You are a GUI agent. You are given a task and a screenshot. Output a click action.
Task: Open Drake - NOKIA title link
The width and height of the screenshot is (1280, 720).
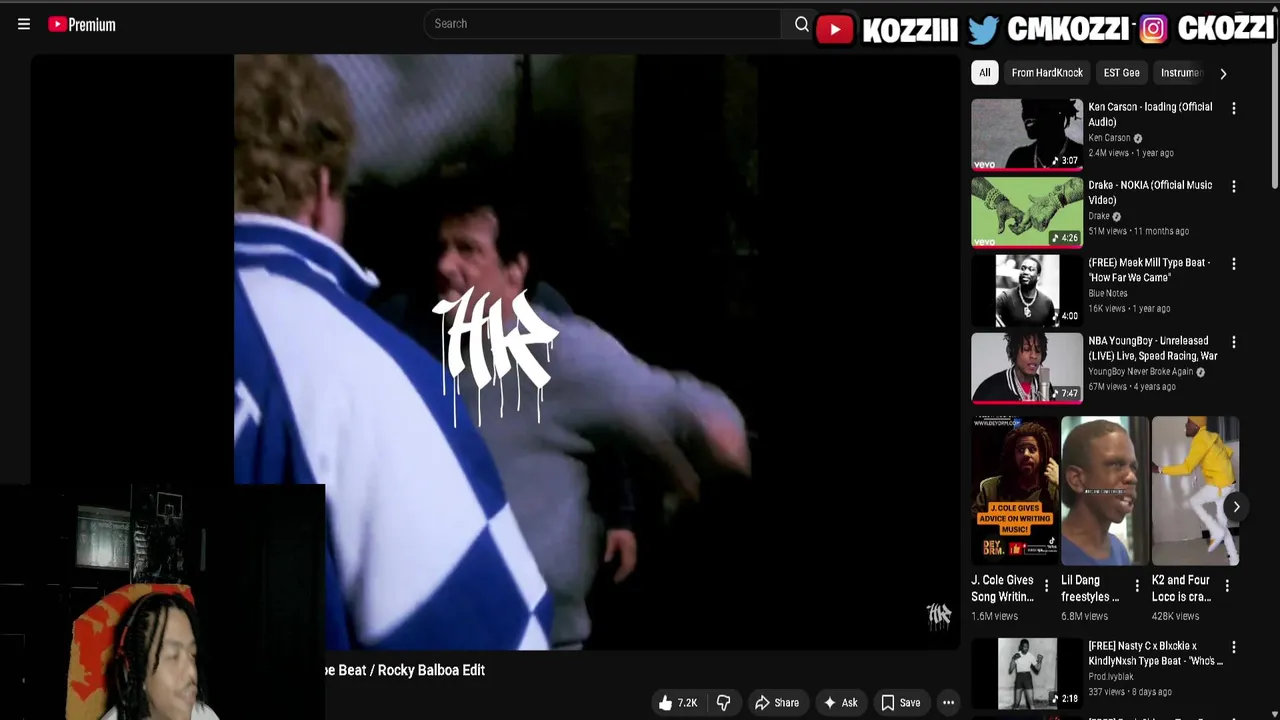click(x=1150, y=192)
